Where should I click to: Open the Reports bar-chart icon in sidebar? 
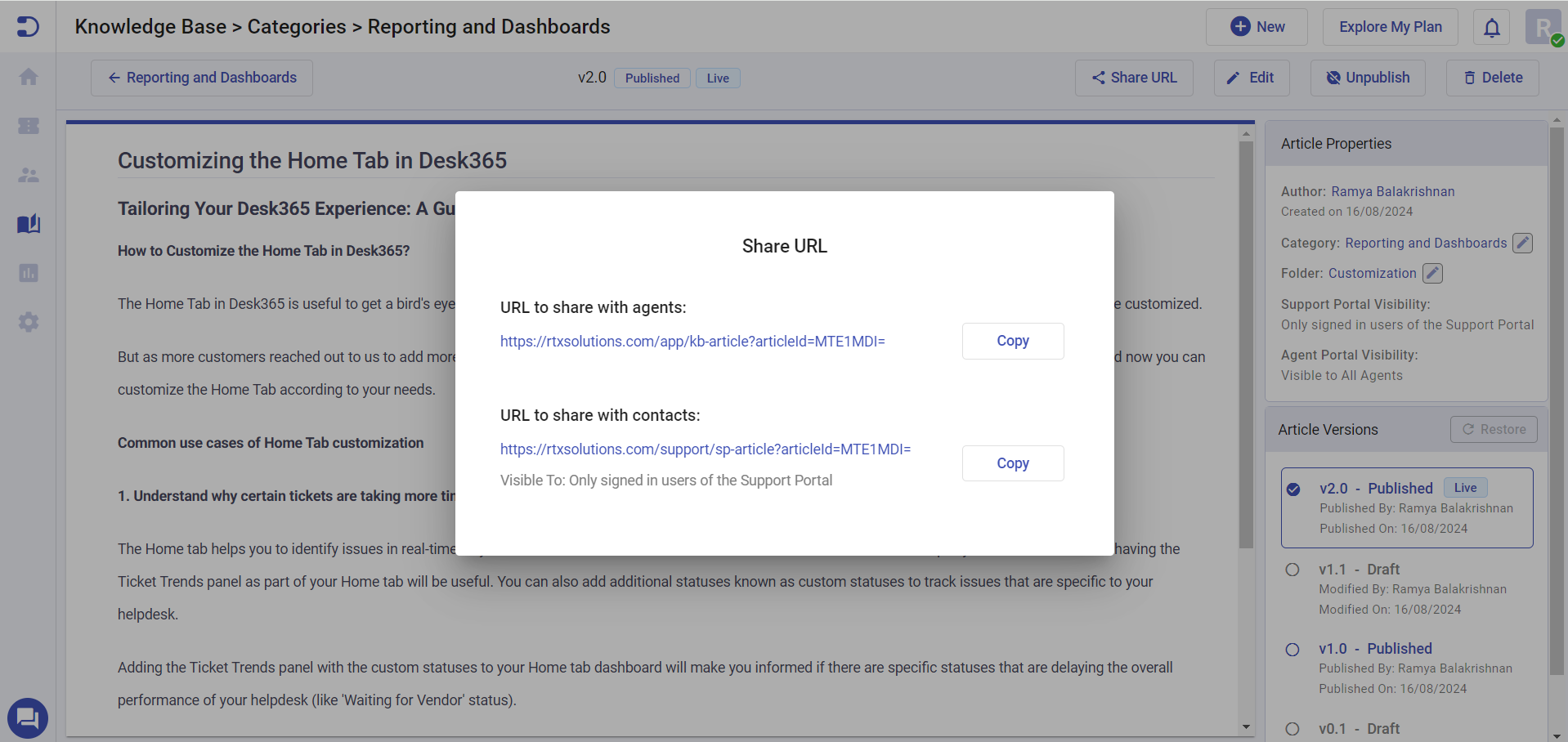pos(29,272)
